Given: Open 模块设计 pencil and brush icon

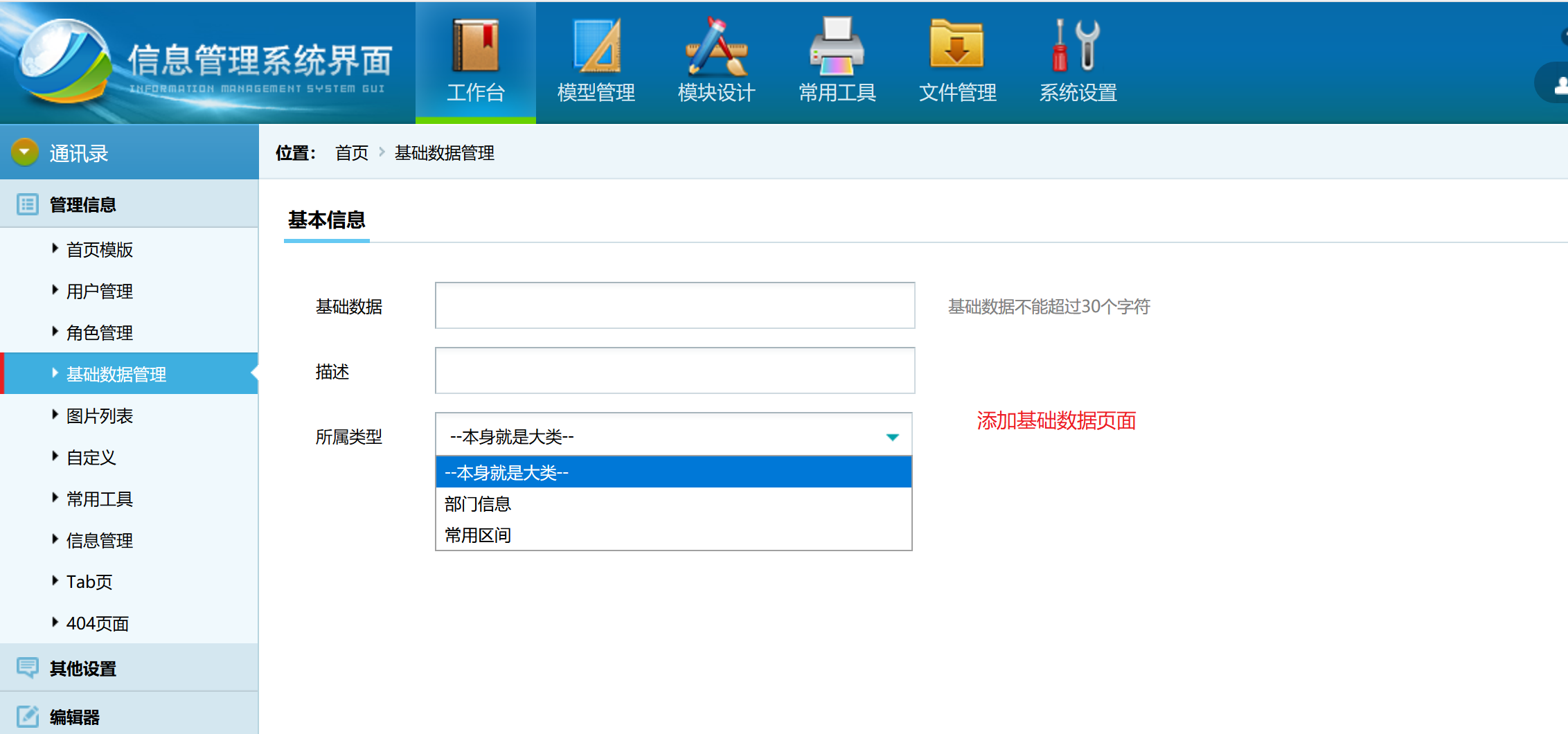Looking at the screenshot, I should [x=717, y=45].
